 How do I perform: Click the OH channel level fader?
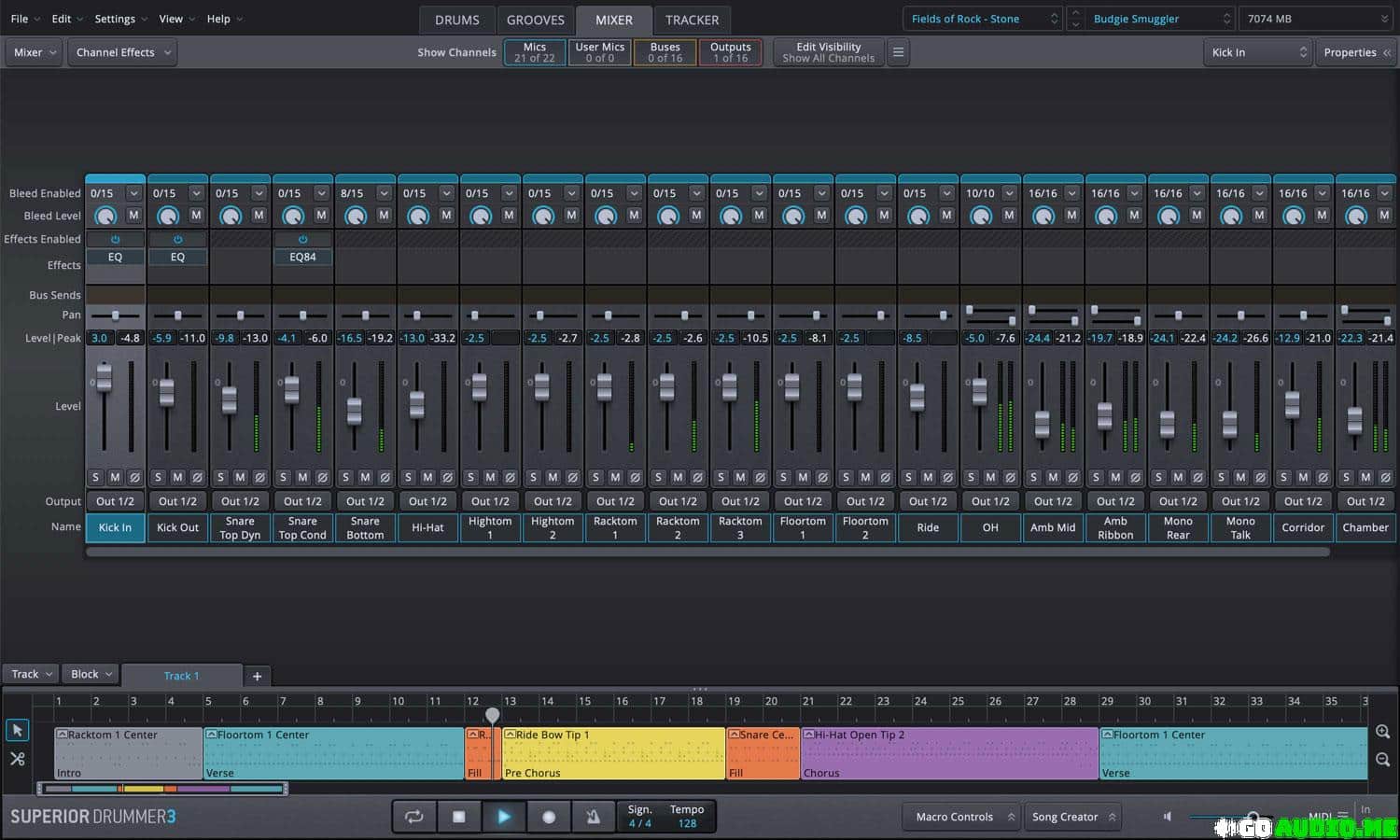[979, 391]
